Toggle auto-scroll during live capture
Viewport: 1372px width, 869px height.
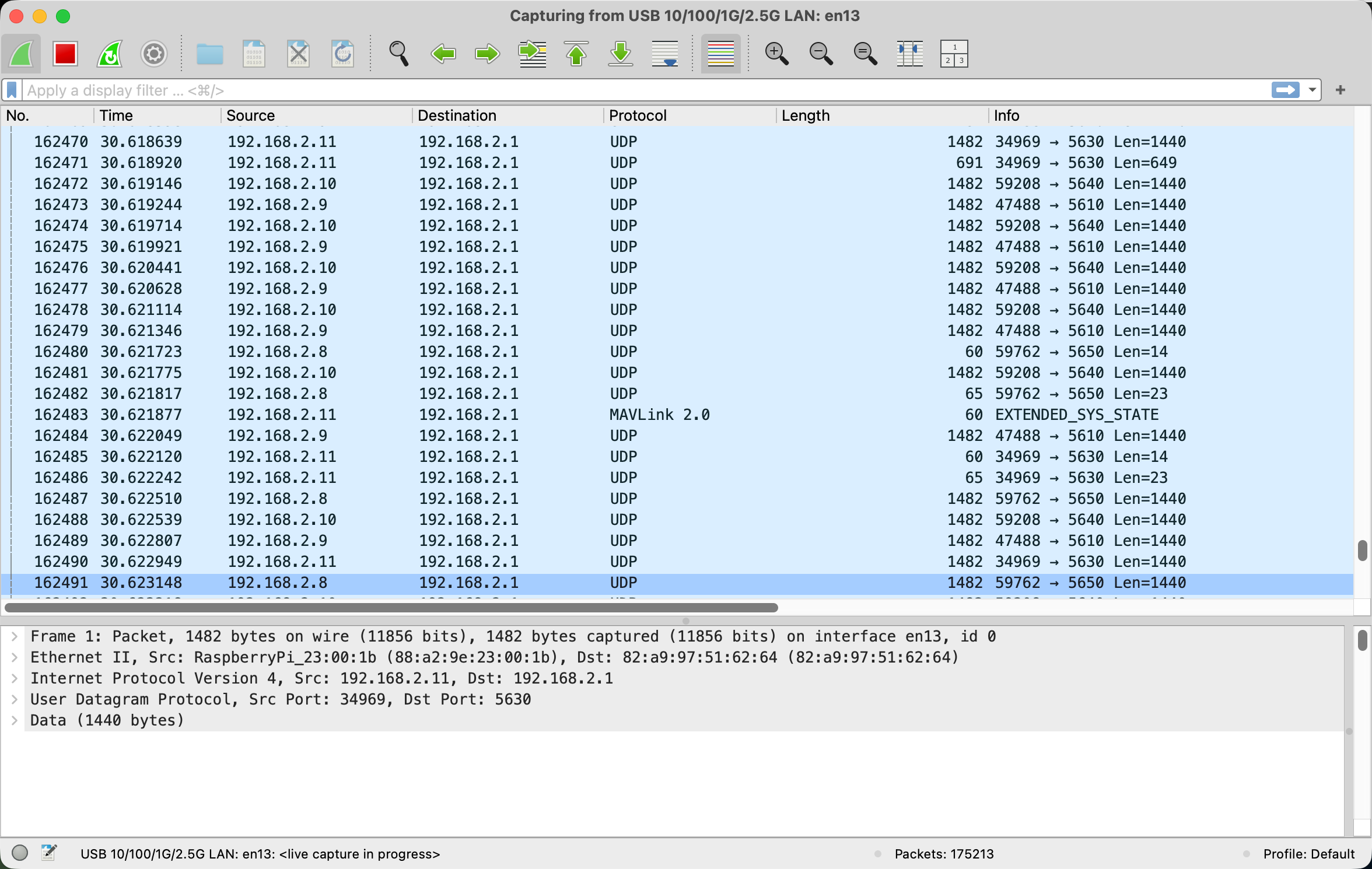coord(665,54)
